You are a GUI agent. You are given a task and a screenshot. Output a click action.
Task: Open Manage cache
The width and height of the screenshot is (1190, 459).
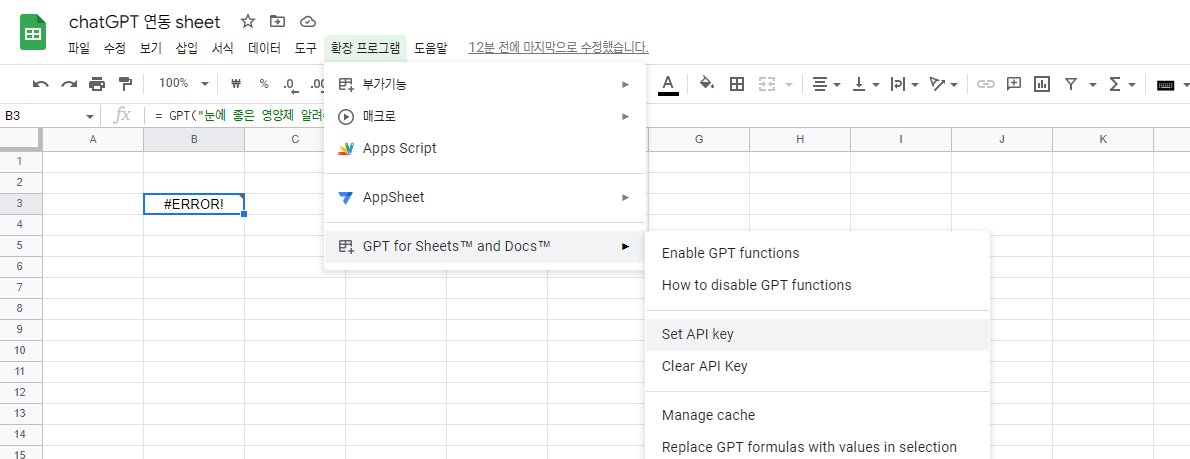(x=817, y=415)
